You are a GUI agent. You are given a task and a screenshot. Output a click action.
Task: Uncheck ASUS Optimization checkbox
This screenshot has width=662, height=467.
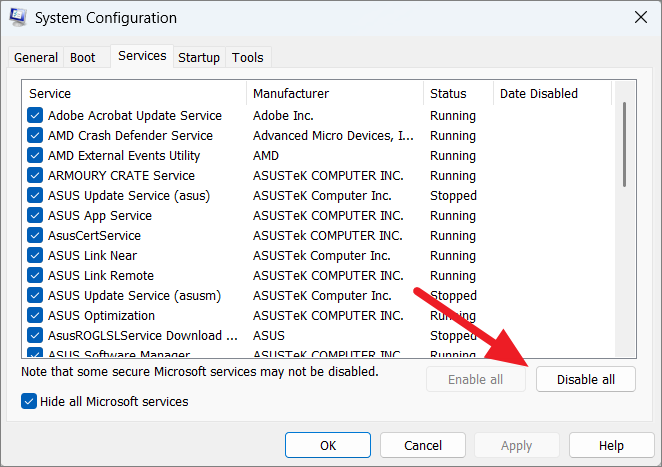point(35,315)
